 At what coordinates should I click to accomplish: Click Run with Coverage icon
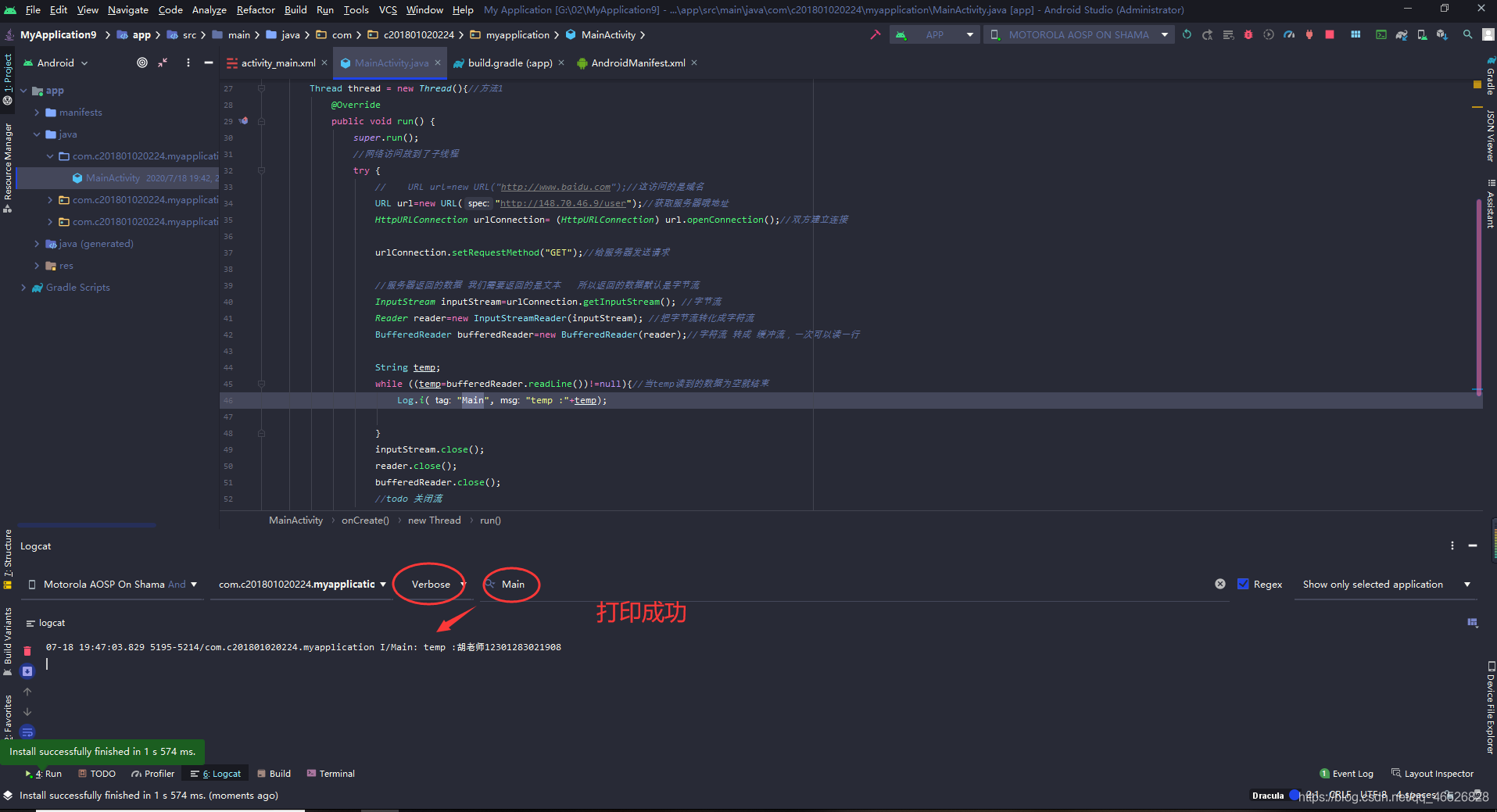coord(1269,34)
